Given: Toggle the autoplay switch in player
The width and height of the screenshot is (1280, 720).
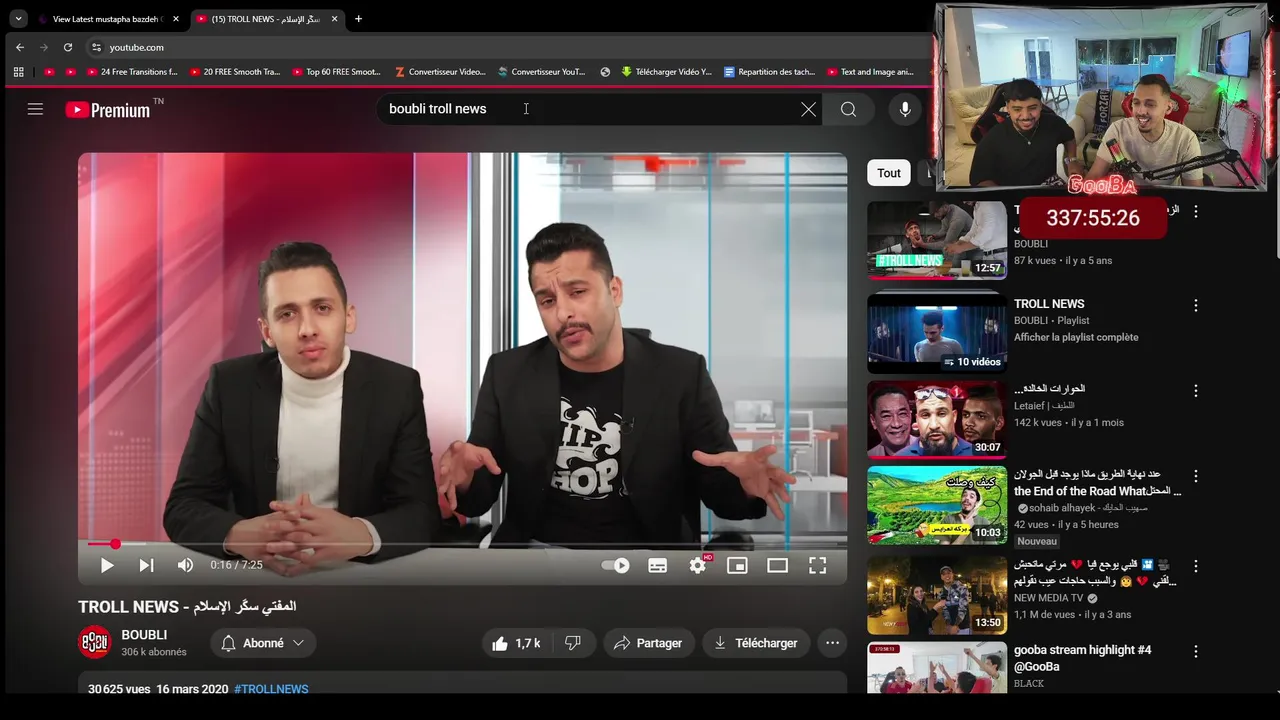Looking at the screenshot, I should click(x=616, y=565).
